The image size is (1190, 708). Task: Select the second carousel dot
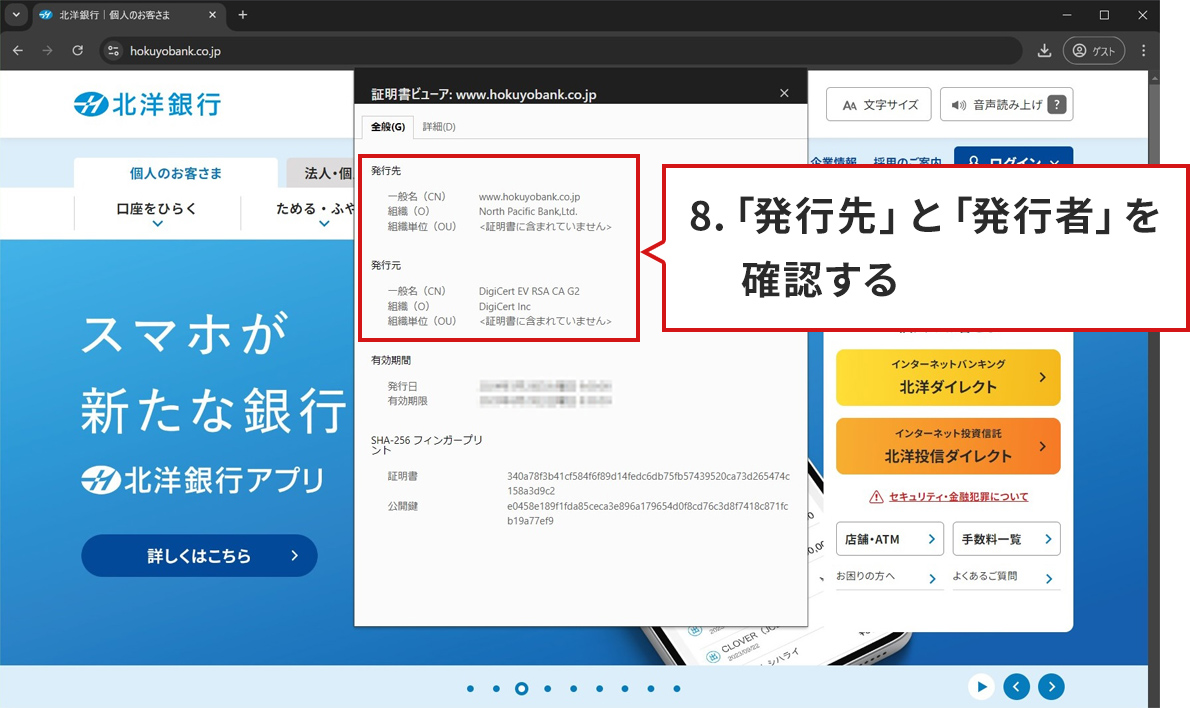click(x=496, y=689)
